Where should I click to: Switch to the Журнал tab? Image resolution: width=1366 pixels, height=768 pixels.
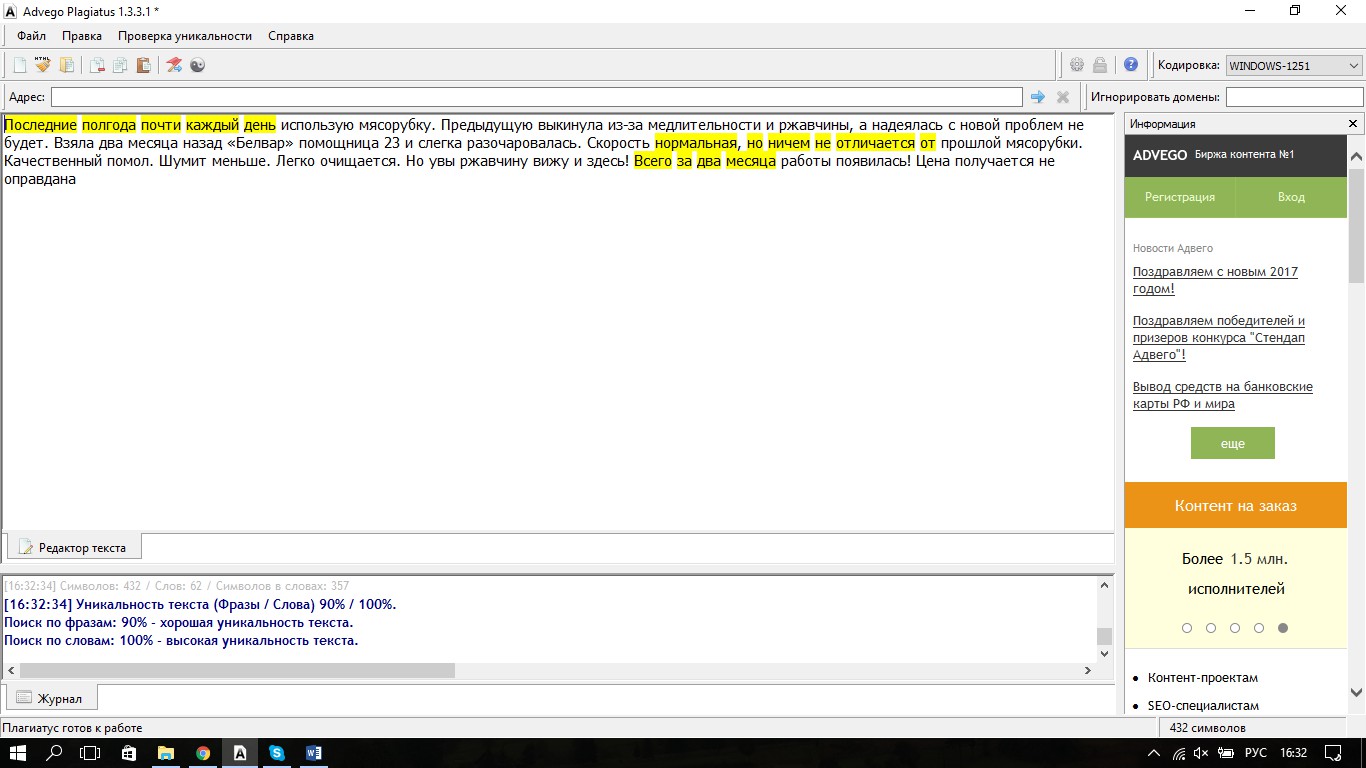[x=52, y=698]
